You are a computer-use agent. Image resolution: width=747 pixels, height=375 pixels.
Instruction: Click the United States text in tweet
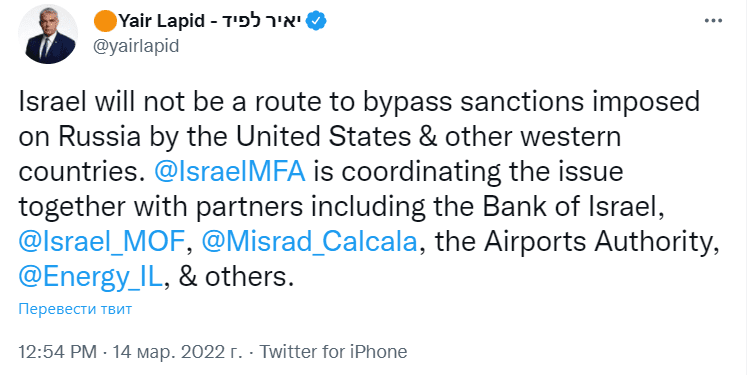[323, 137]
